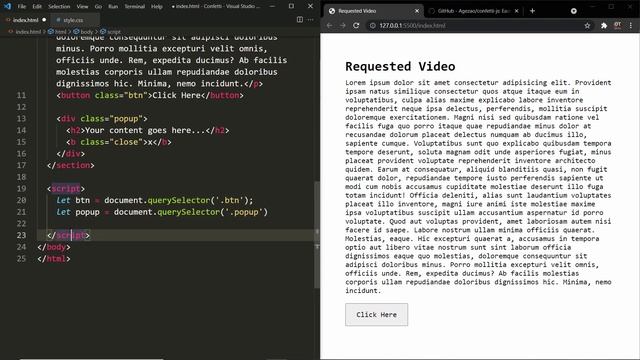Click the unsaved dot on index.html tab
The height and width of the screenshot is (360, 640).
click(x=44, y=20)
